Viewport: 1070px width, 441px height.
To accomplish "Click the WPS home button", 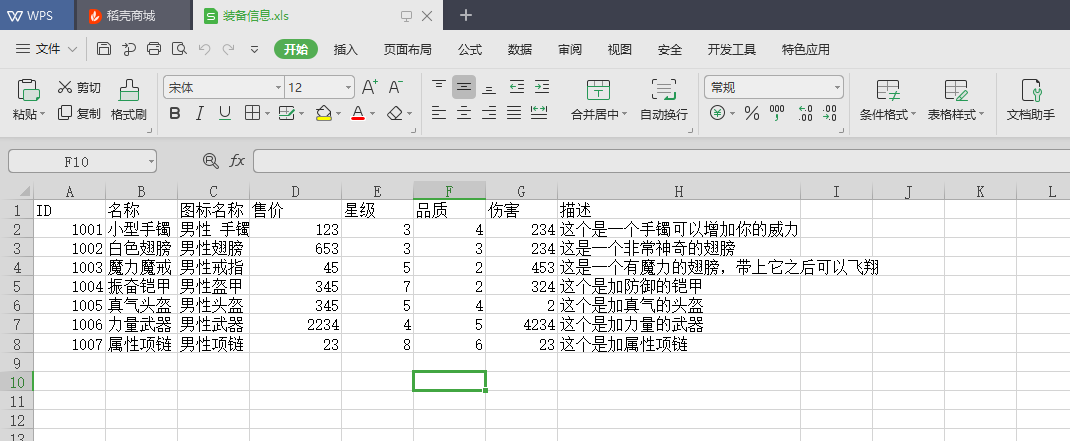I will coord(38,15).
